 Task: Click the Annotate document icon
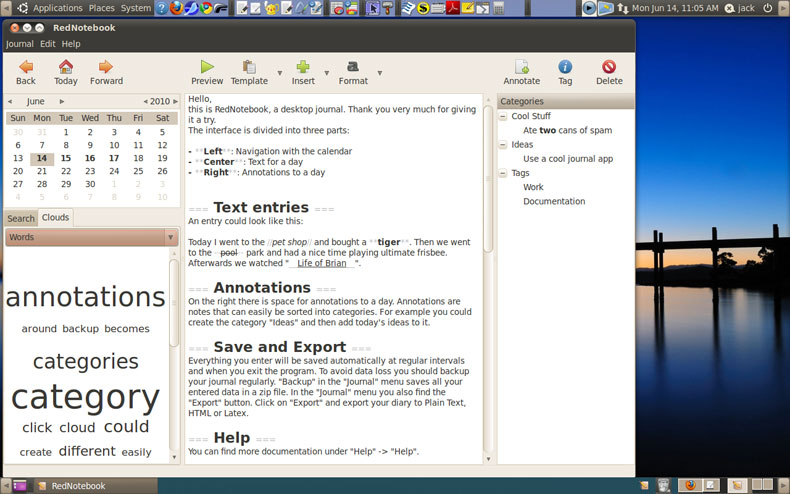(521, 67)
